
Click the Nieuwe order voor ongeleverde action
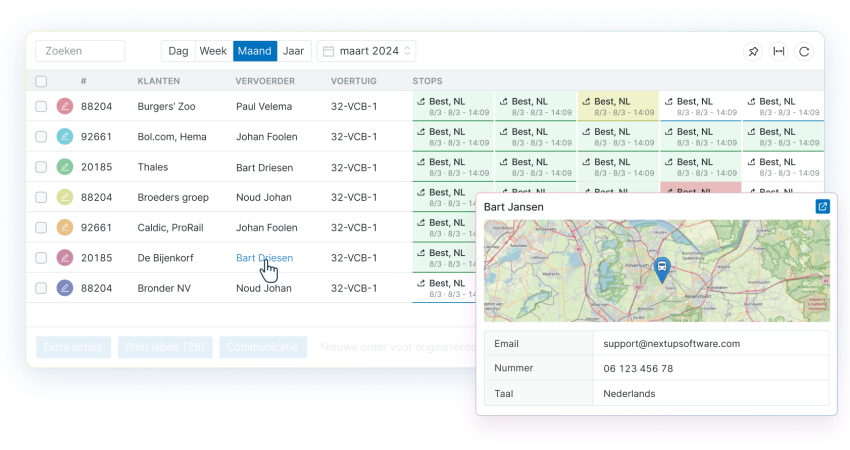[398, 347]
